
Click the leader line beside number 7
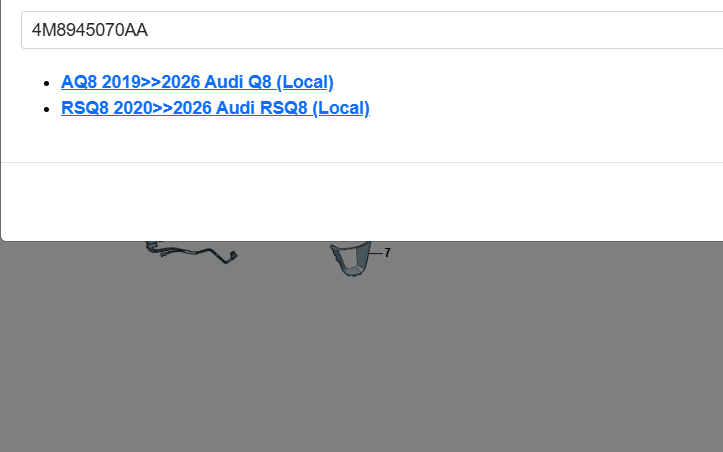point(376,253)
